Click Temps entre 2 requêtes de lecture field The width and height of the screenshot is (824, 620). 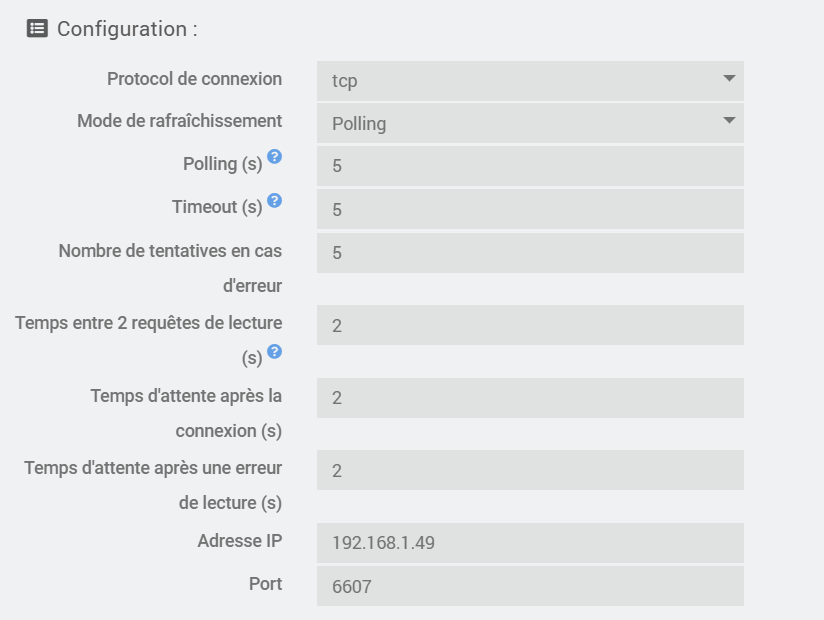pos(530,325)
